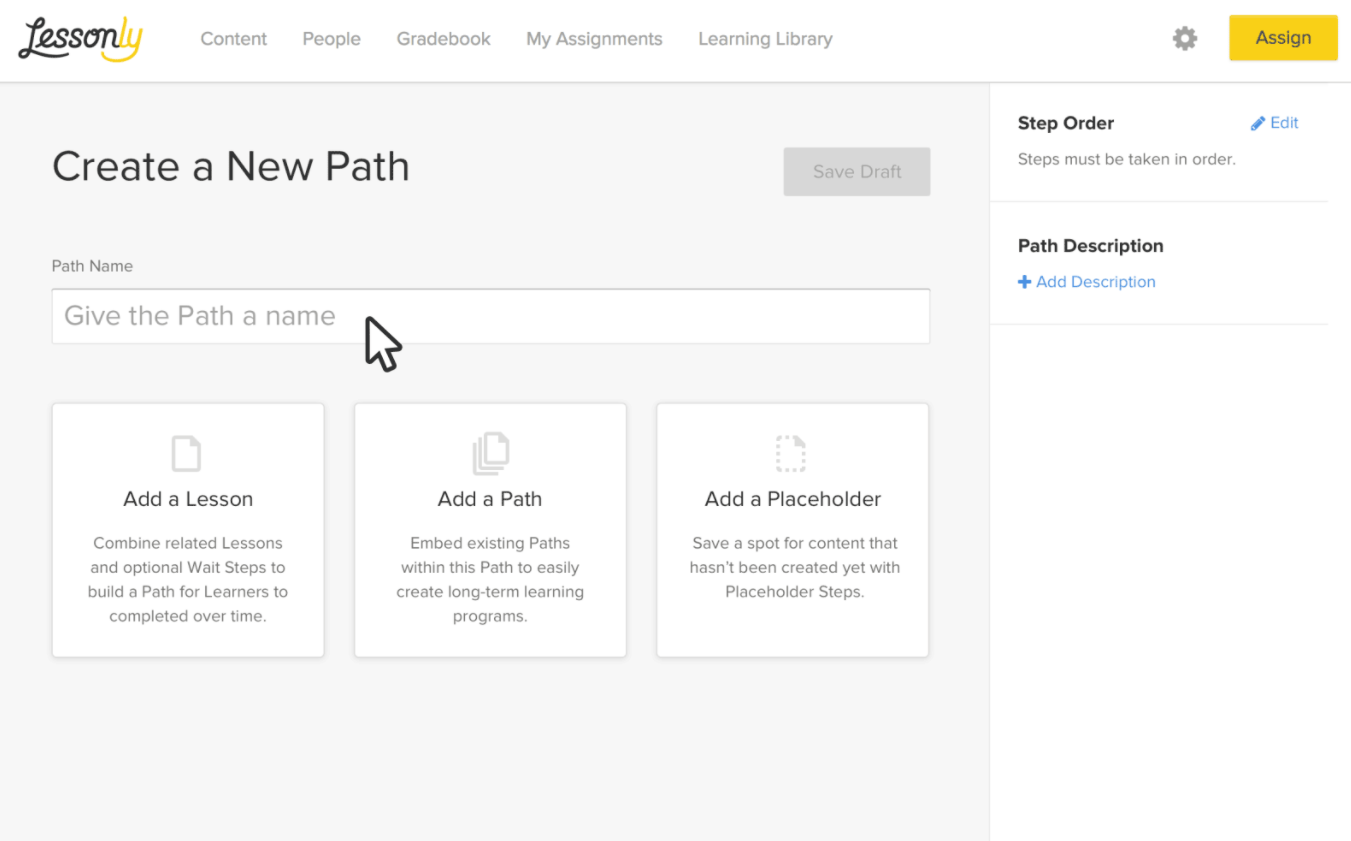Click the Path Name label
This screenshot has height=841, width=1351.
pos(92,266)
